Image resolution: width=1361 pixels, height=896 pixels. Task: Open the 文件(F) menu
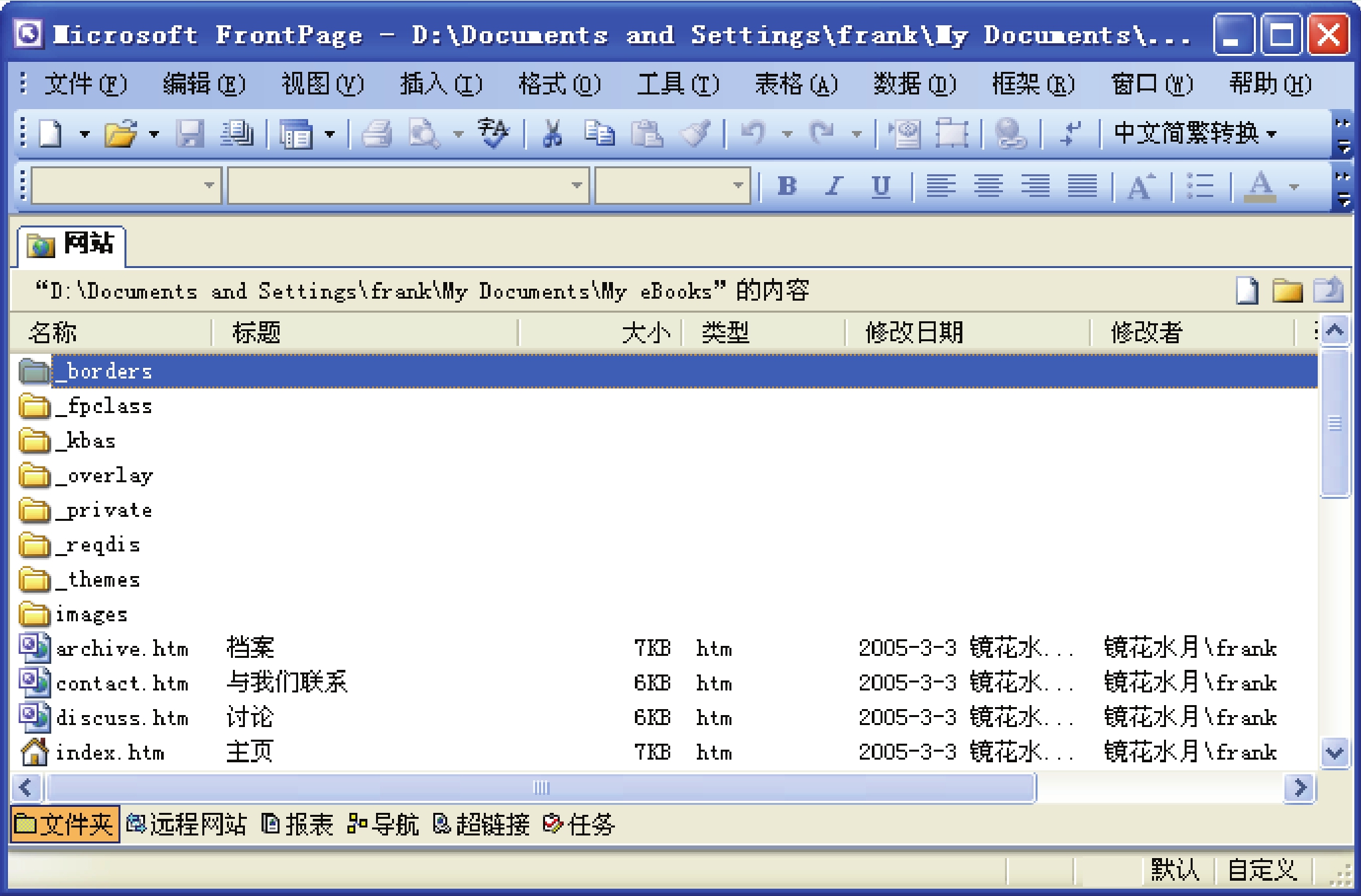(x=85, y=84)
